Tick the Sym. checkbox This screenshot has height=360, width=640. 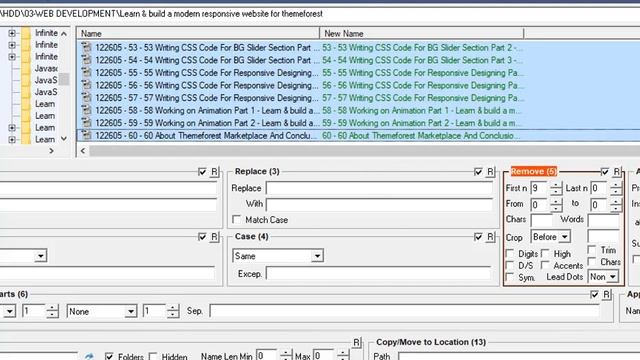pos(510,277)
